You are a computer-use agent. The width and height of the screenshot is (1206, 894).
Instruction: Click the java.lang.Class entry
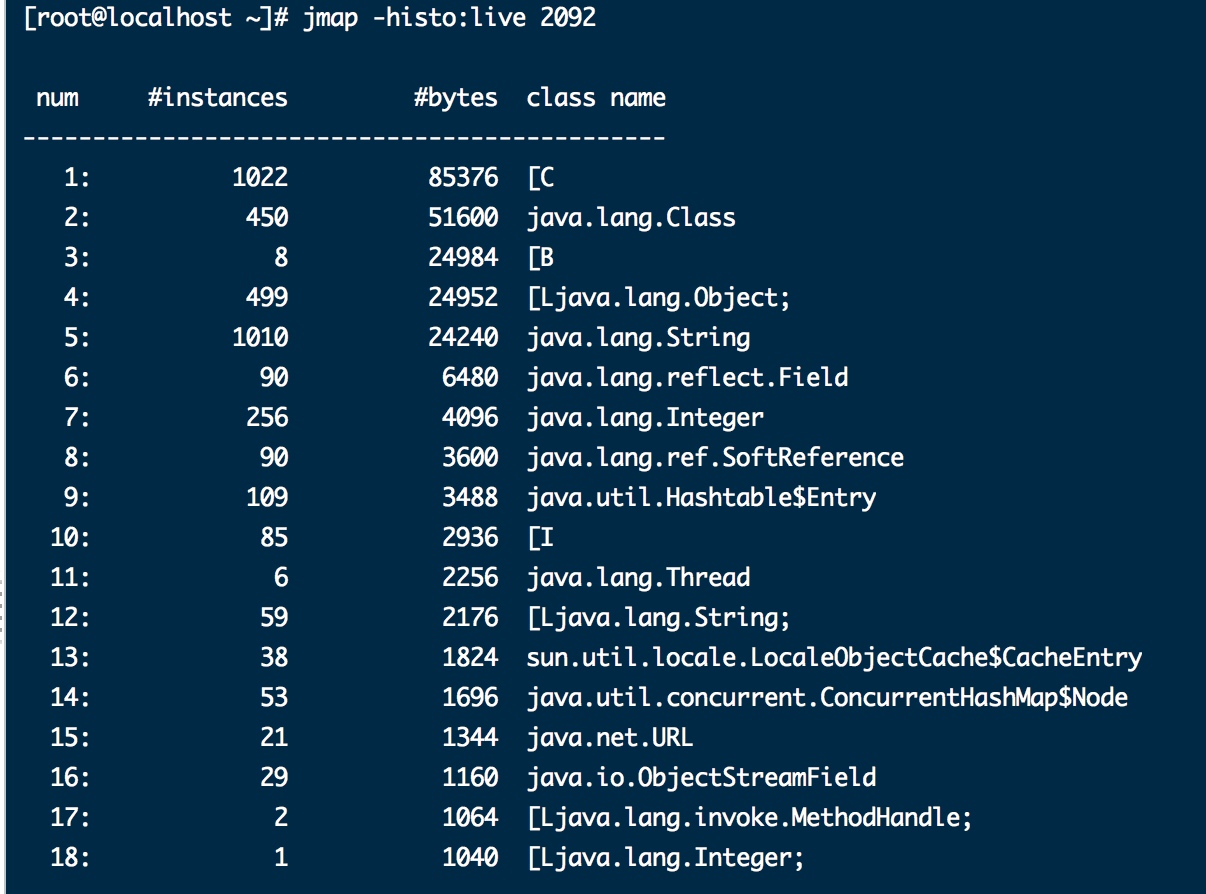pyautogui.click(x=631, y=218)
